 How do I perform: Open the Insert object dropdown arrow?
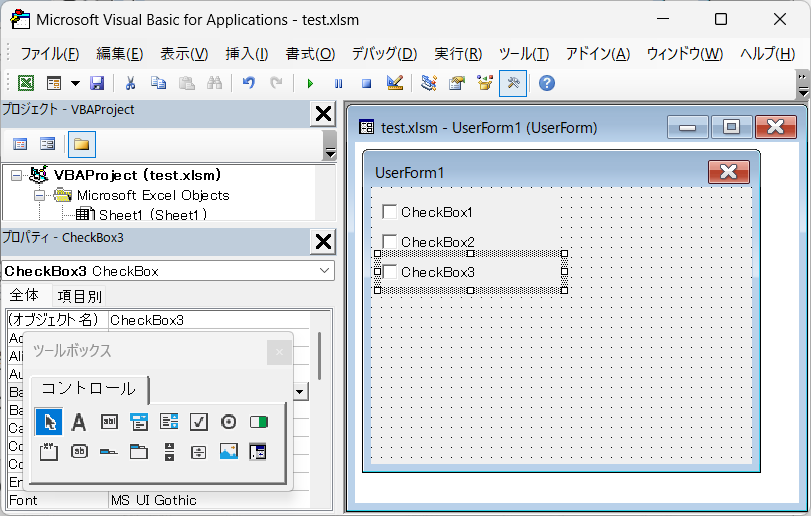(76, 83)
